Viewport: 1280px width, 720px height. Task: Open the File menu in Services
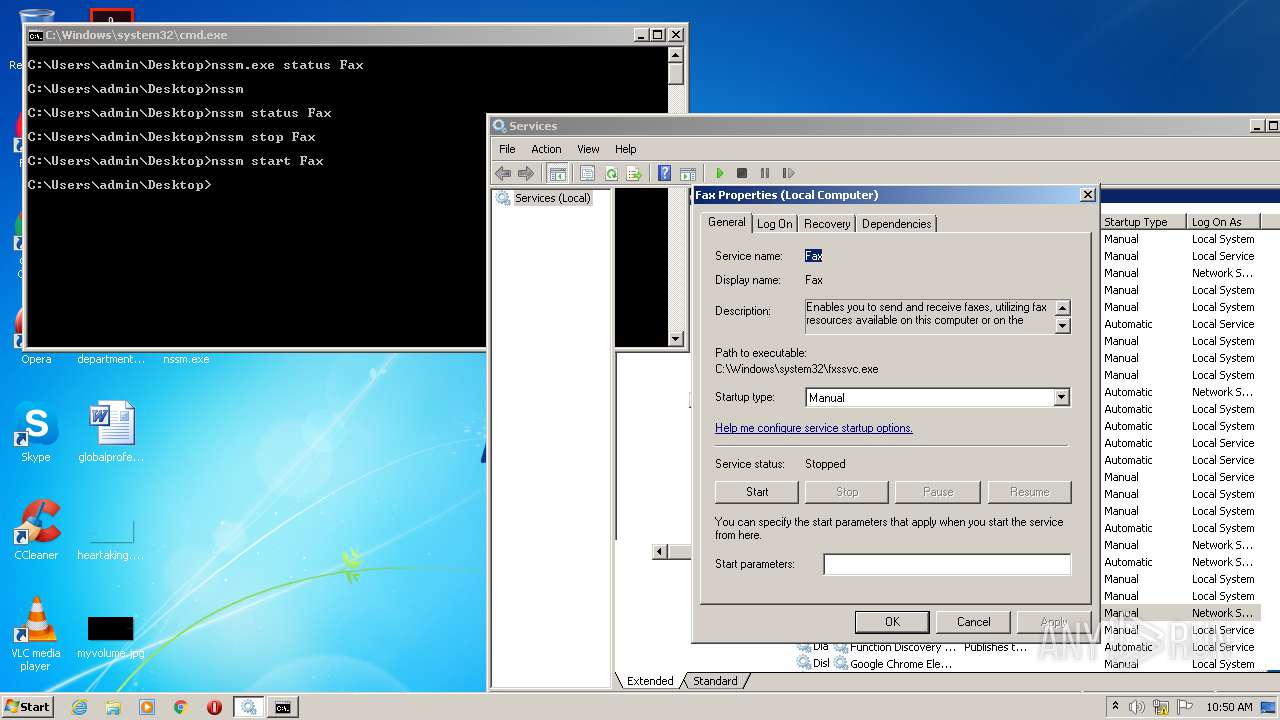point(507,149)
